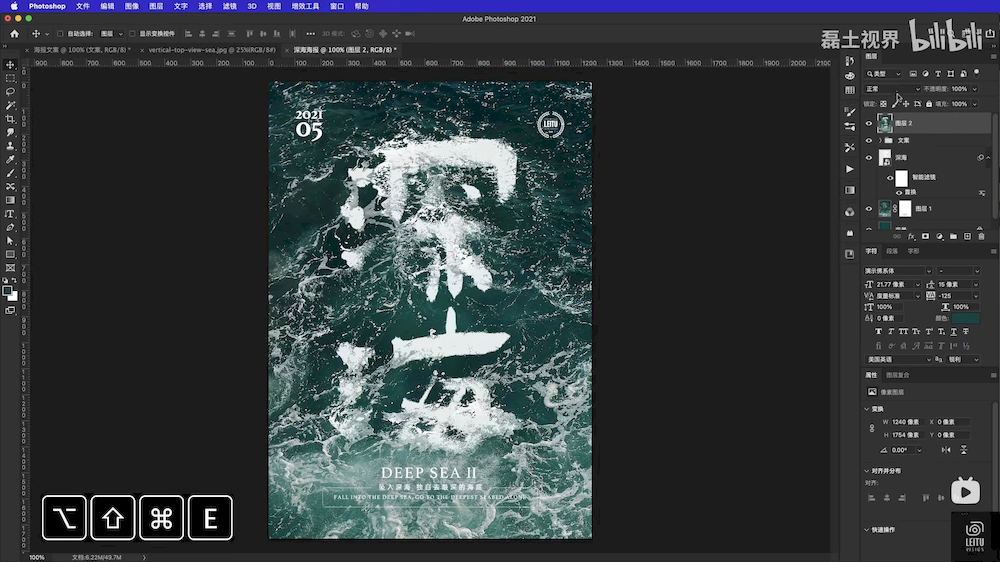Switch to the 段落 panel tab

click(892, 251)
